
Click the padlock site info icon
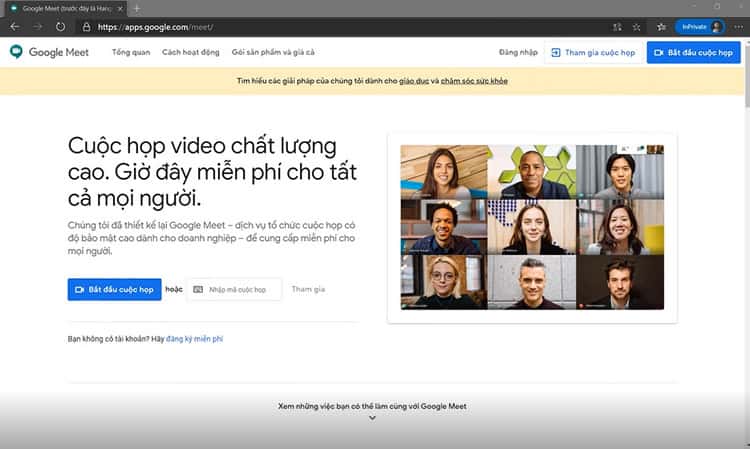(87, 27)
